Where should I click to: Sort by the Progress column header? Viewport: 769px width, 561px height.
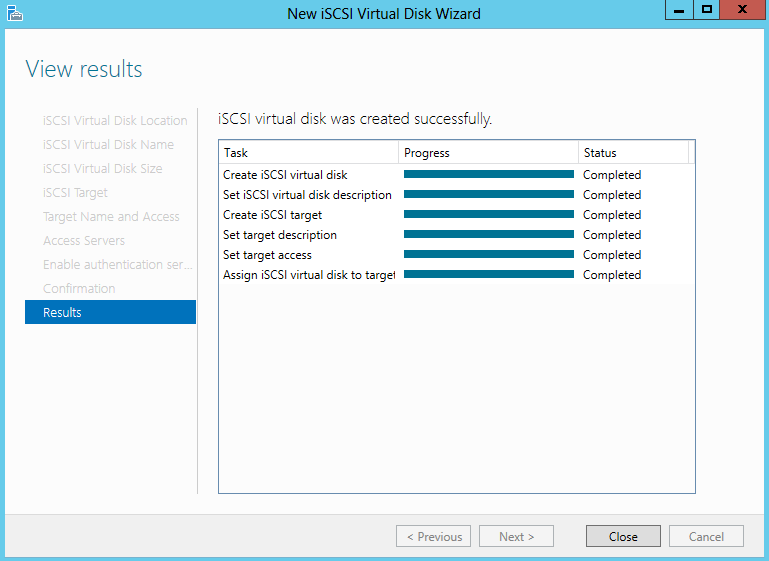[488, 153]
